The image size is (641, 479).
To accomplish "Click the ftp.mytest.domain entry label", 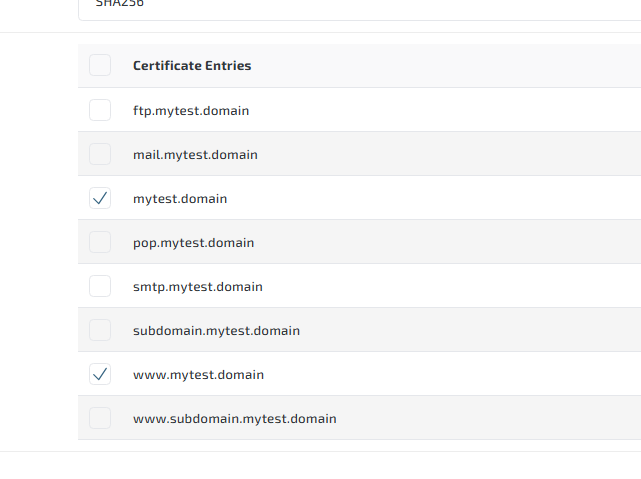I will click(x=191, y=110).
